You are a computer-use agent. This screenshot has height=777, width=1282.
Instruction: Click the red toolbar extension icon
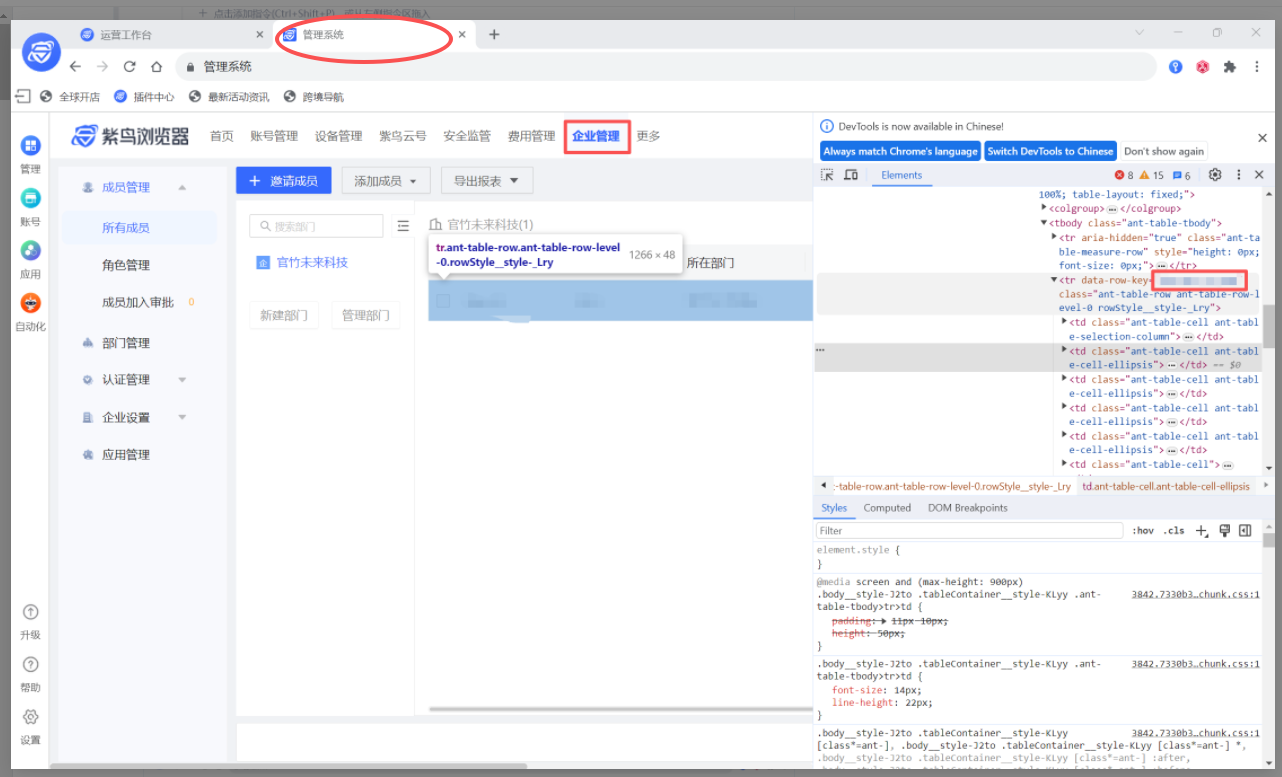[1203, 67]
